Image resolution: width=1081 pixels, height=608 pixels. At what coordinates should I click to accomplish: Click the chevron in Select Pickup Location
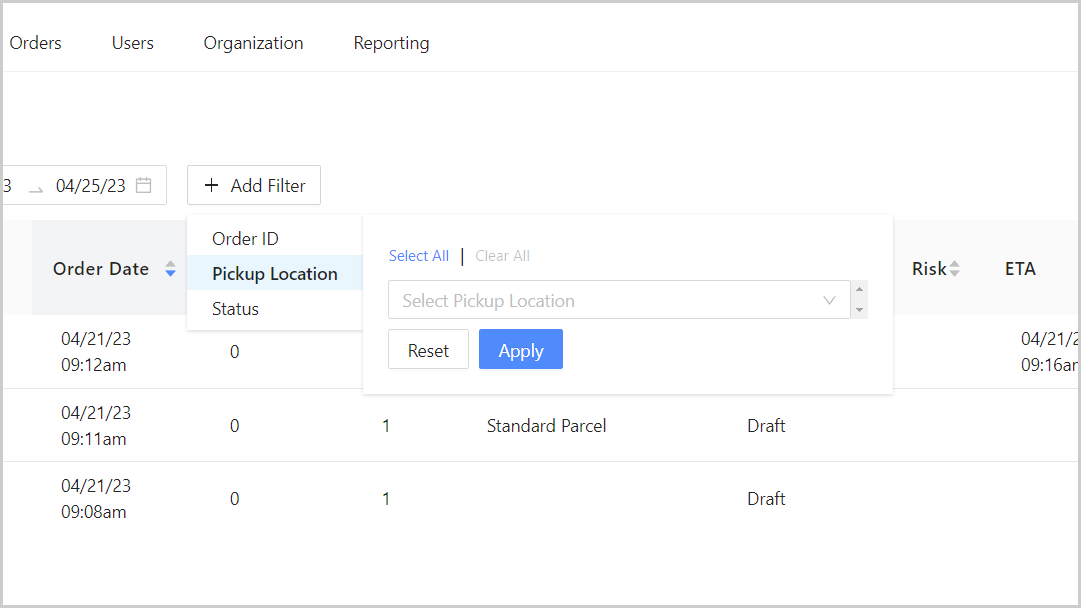[x=829, y=301]
